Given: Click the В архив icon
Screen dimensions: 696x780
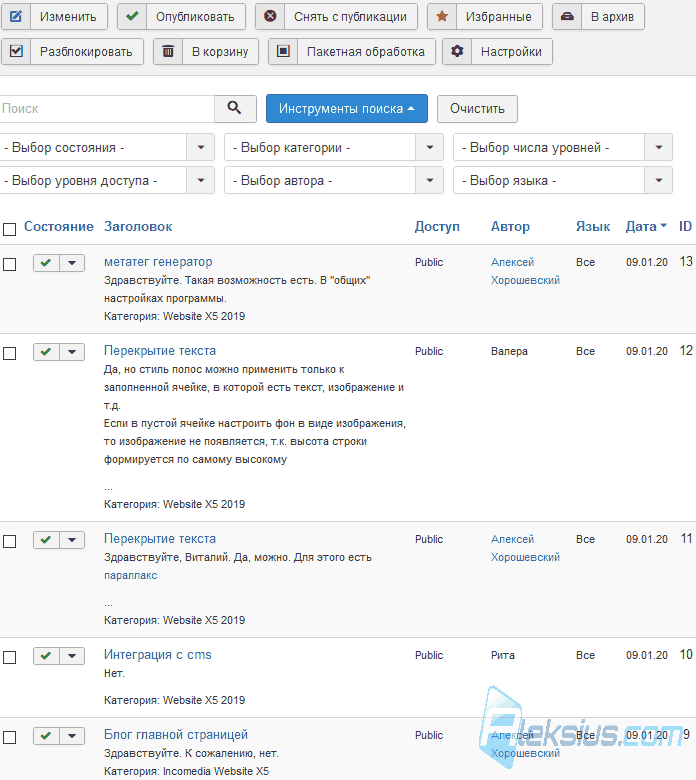Looking at the screenshot, I should pos(567,16).
